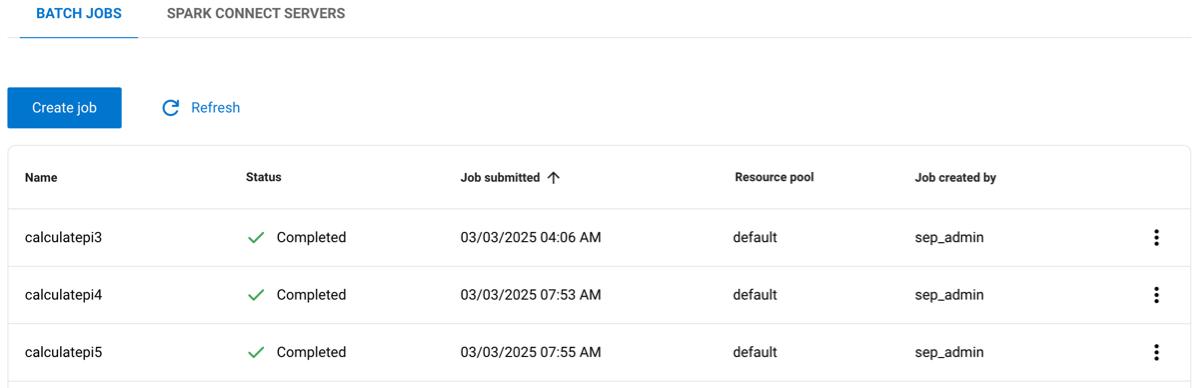Select the Batch Jobs tab
Screen dimensions: 1200x388
(x=79, y=14)
